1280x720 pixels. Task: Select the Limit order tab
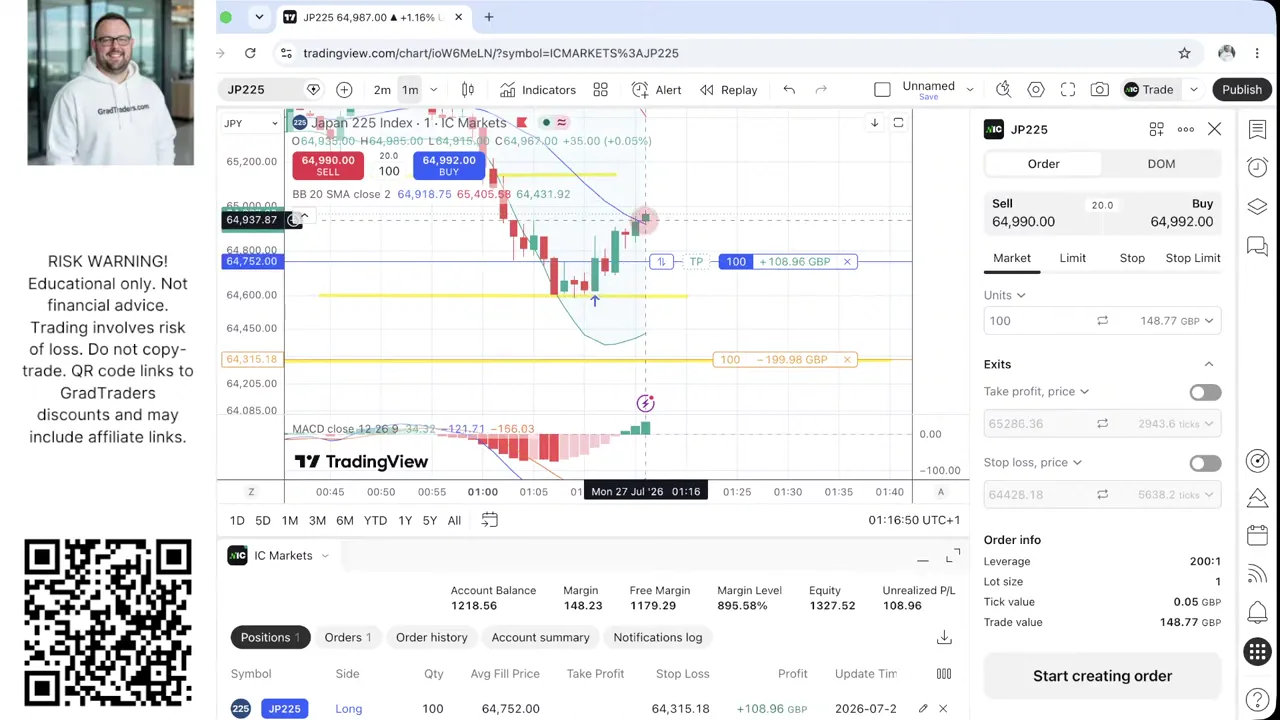coord(1072,258)
